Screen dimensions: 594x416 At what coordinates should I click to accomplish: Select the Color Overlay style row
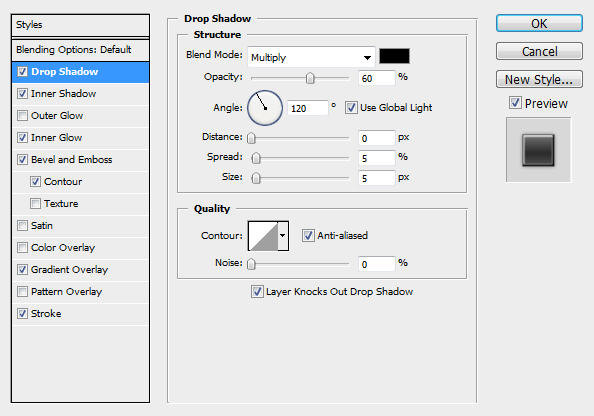80,247
